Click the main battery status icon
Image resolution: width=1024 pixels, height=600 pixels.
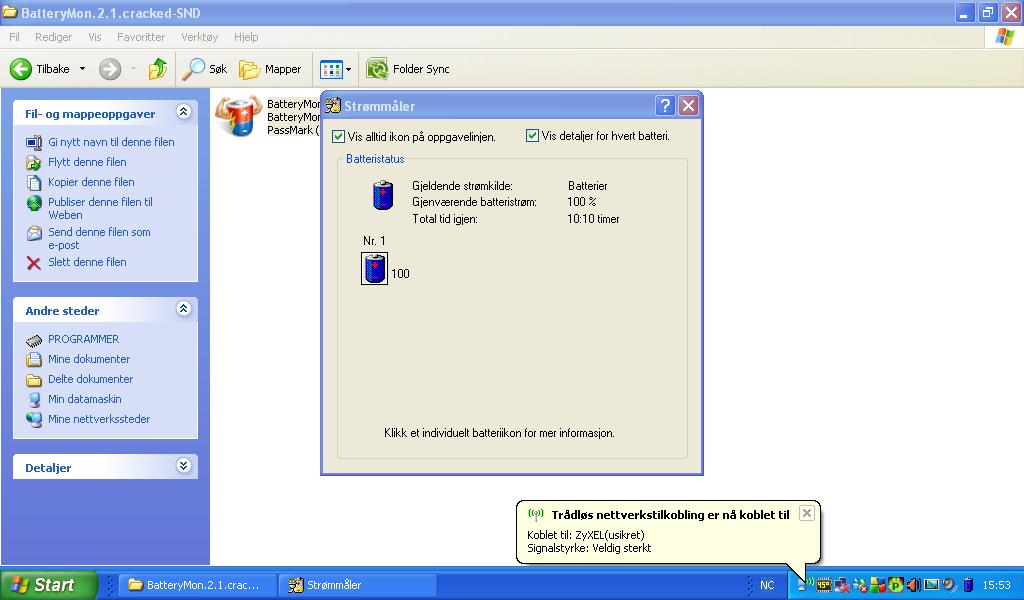pyautogui.click(x=383, y=195)
